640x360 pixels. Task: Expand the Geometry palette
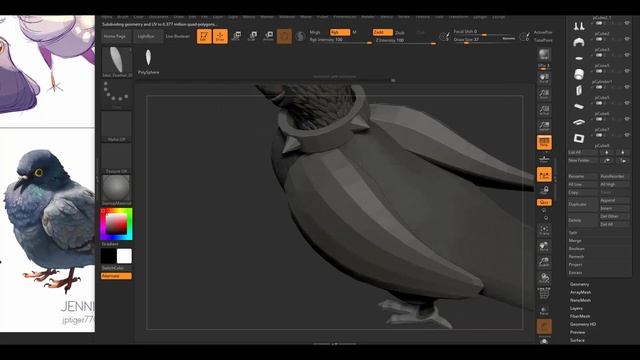click(580, 284)
